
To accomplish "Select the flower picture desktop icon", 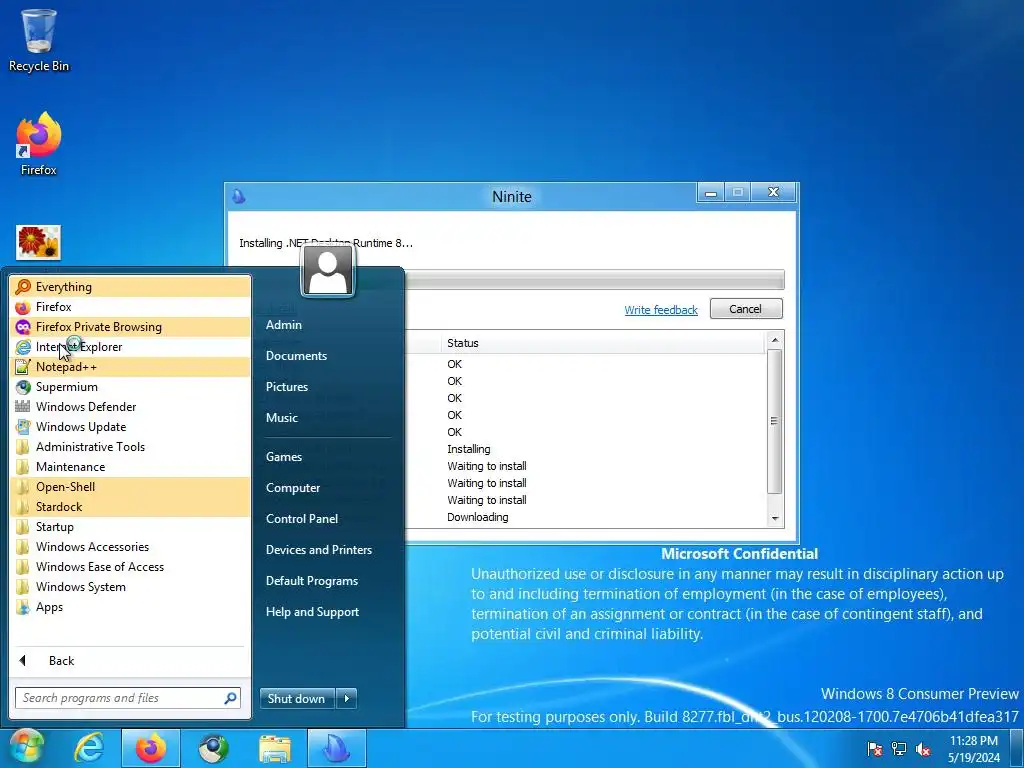I will click(x=39, y=243).
